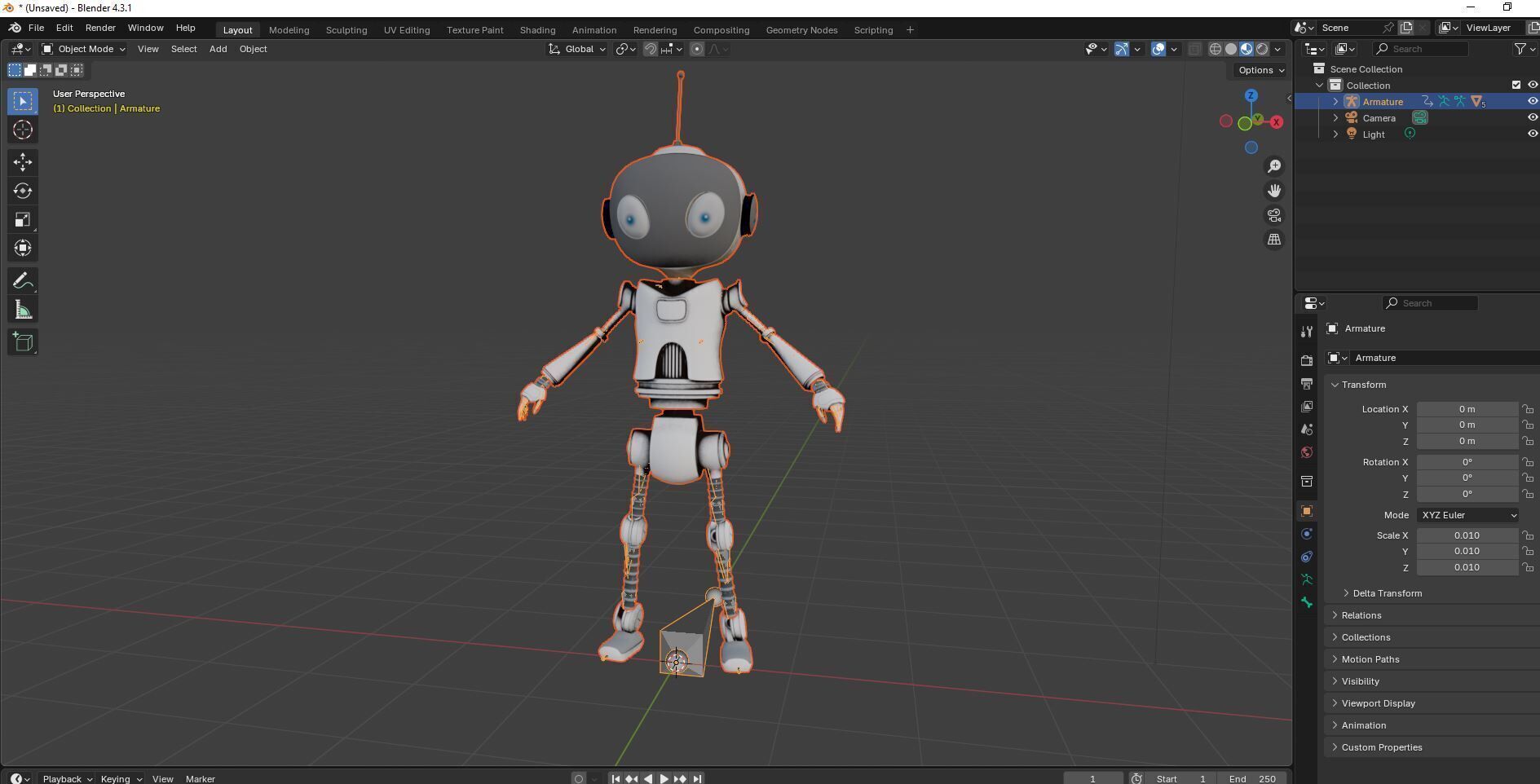Open Global transform orientation dropdown
The width and height of the screenshot is (1540, 784).
577,49
